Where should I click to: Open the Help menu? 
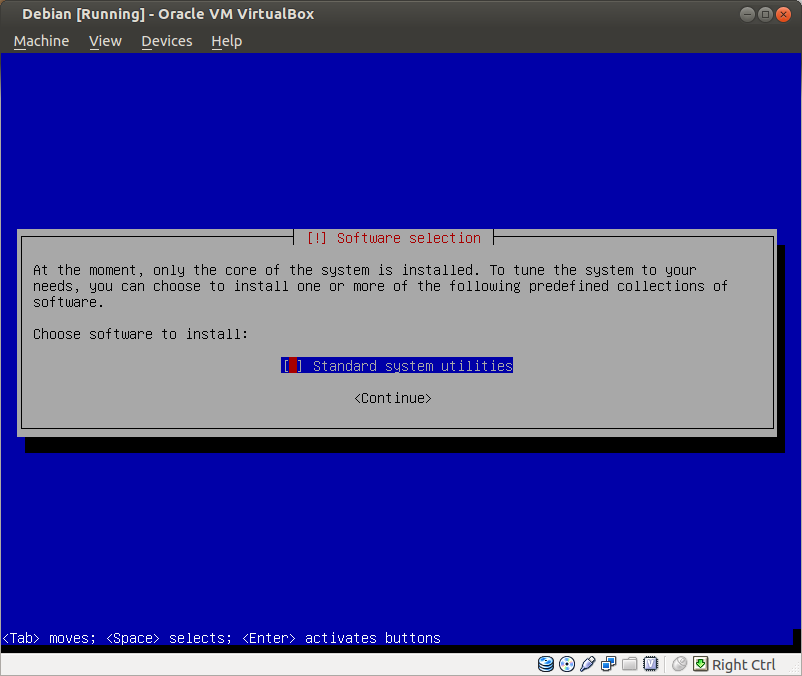coord(227,41)
